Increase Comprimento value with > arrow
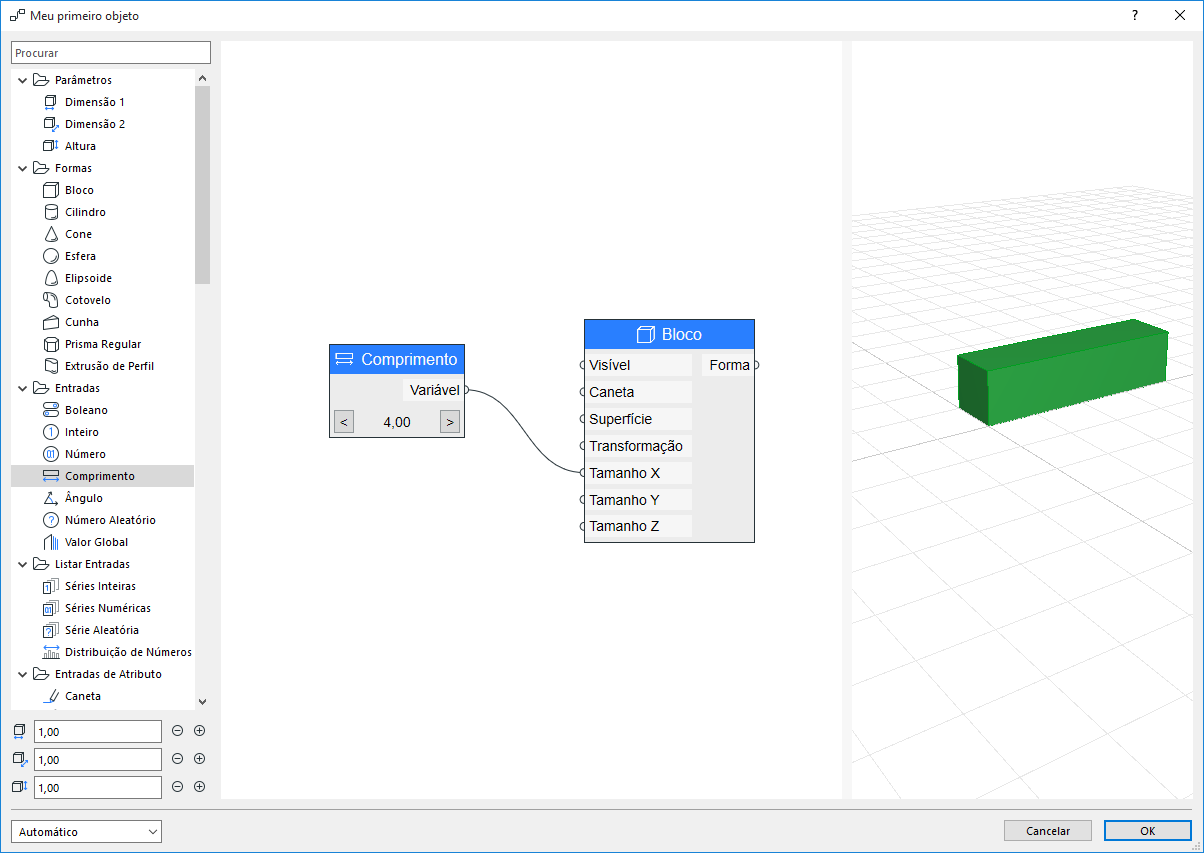 [450, 422]
